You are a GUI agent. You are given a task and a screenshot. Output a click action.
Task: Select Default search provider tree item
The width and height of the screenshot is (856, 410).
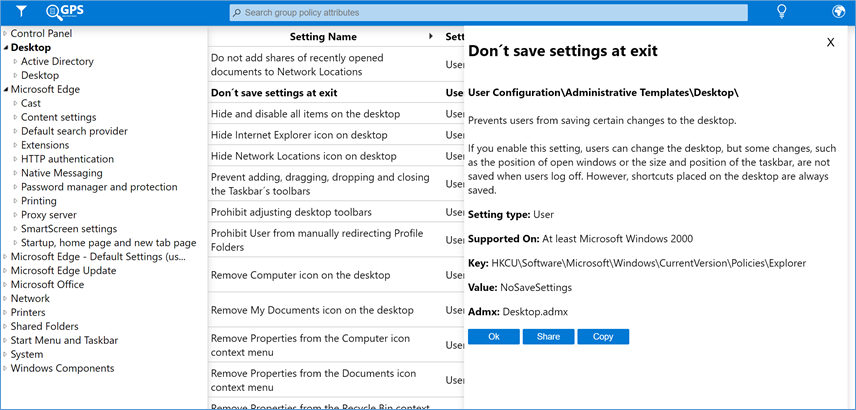pyautogui.click(x=74, y=131)
